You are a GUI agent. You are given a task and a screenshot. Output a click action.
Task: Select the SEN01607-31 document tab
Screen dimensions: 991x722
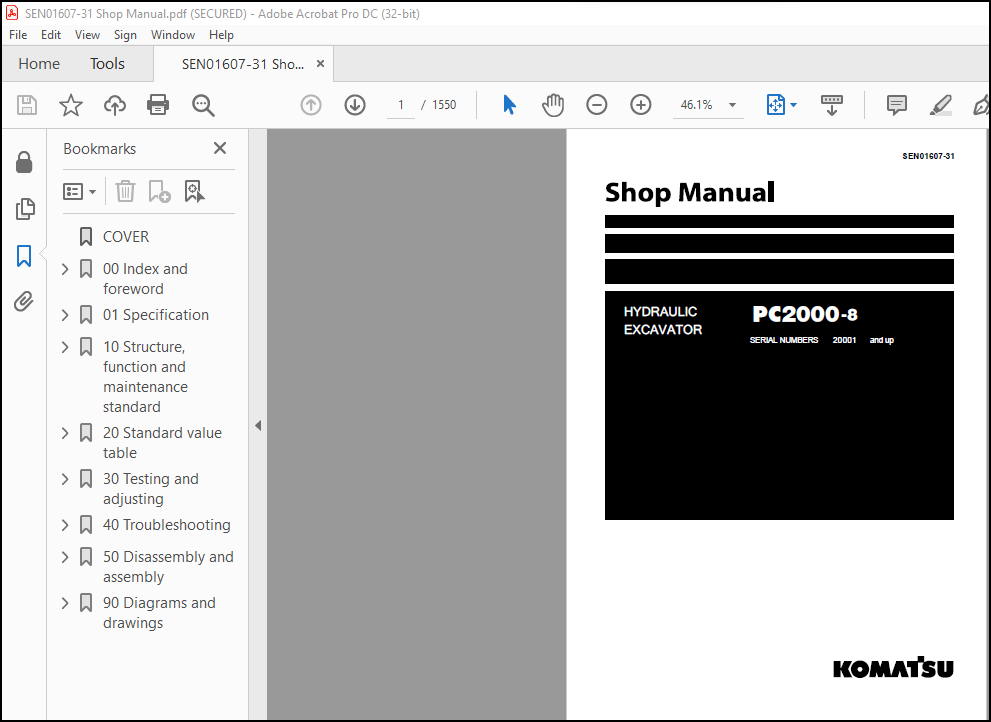click(243, 64)
